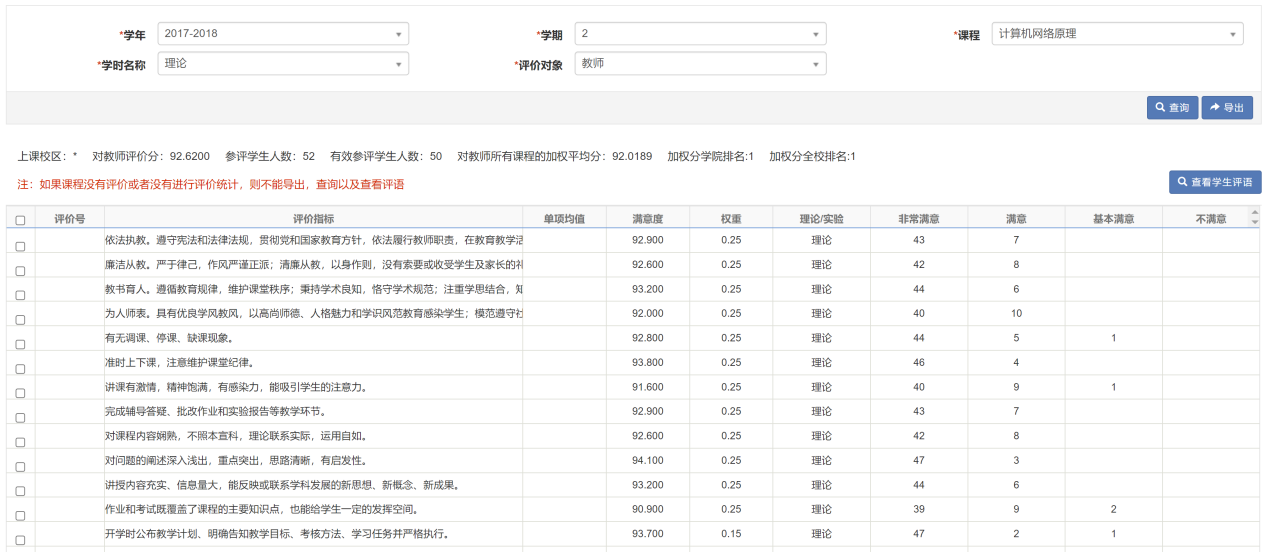Toggle the select-all checkbox in table header

(x=20, y=220)
